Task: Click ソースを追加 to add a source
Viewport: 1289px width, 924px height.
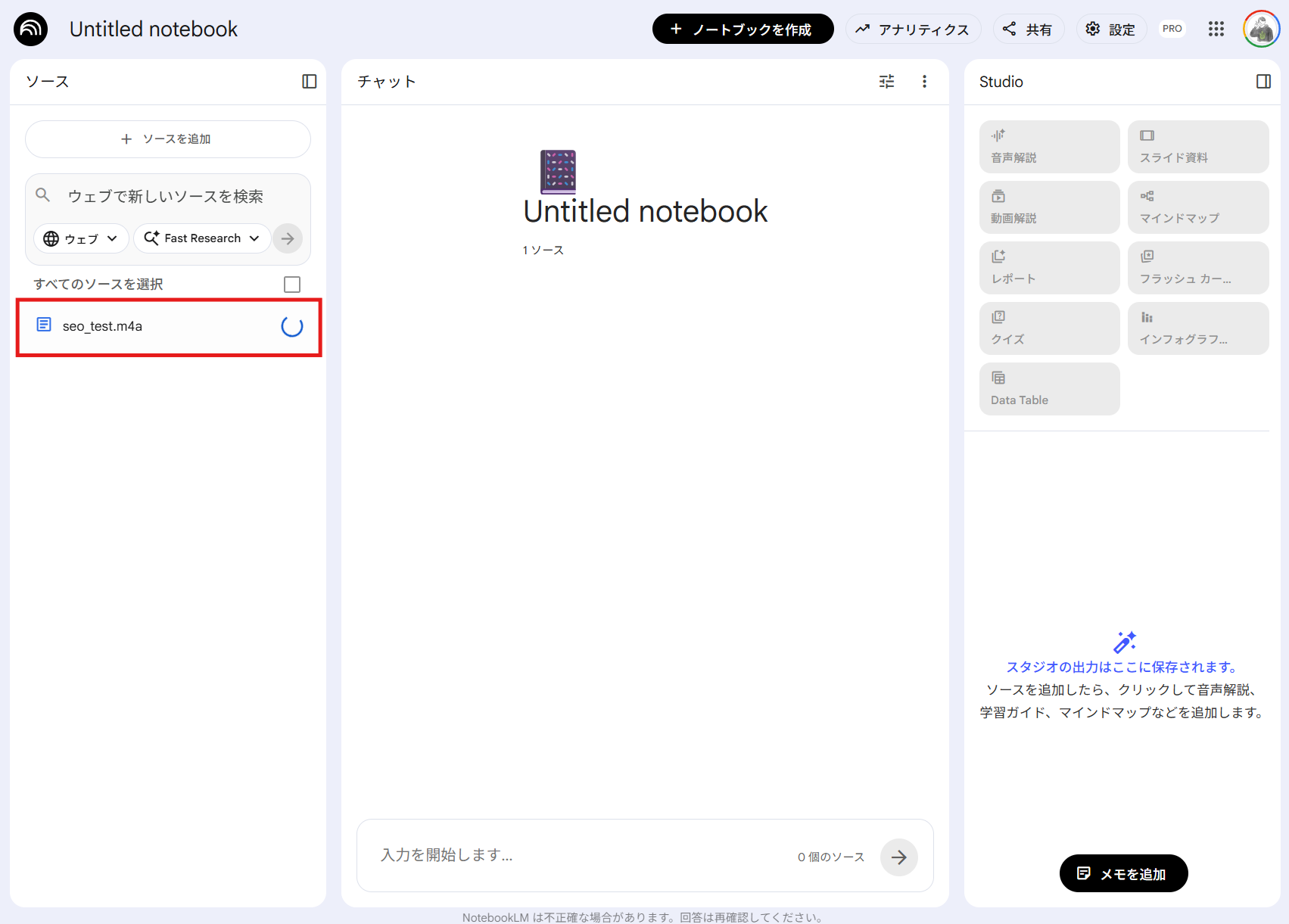Action: 167,138
